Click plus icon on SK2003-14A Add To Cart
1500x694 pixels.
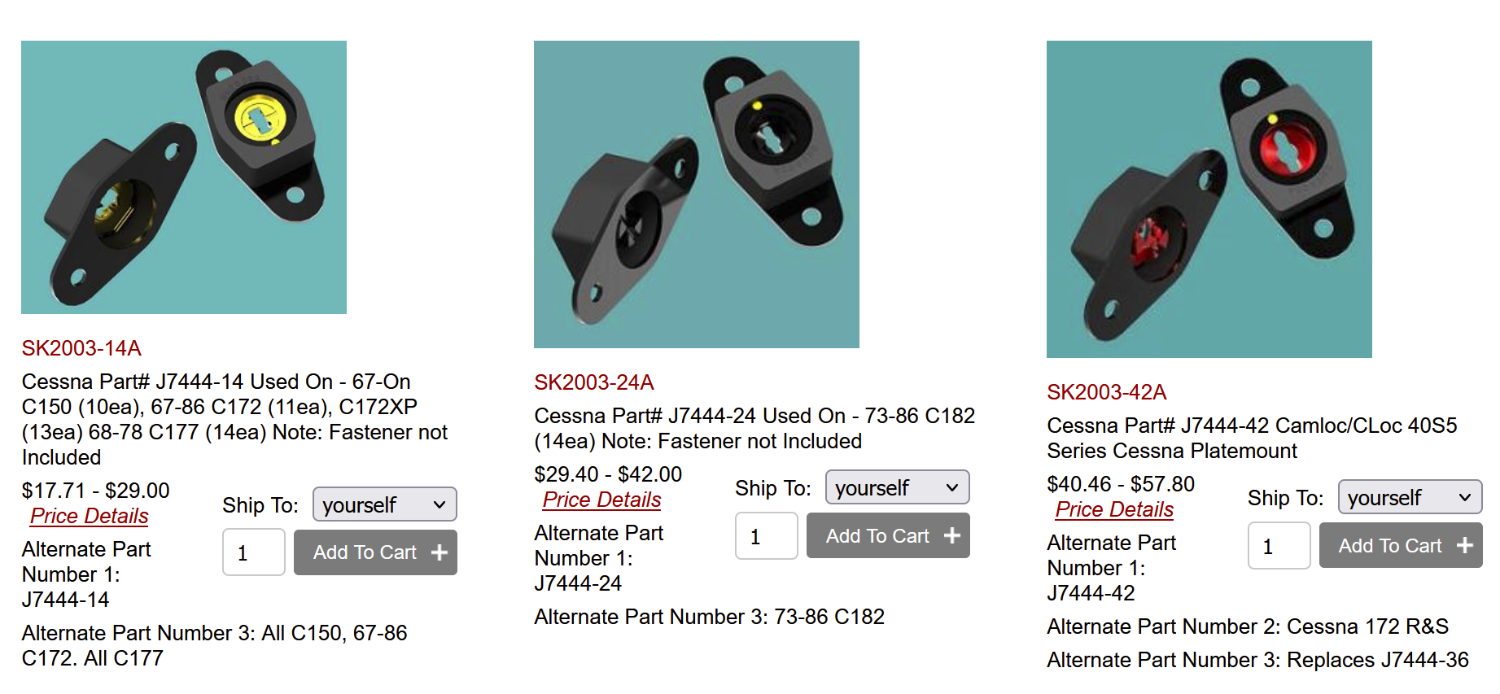[x=439, y=553]
